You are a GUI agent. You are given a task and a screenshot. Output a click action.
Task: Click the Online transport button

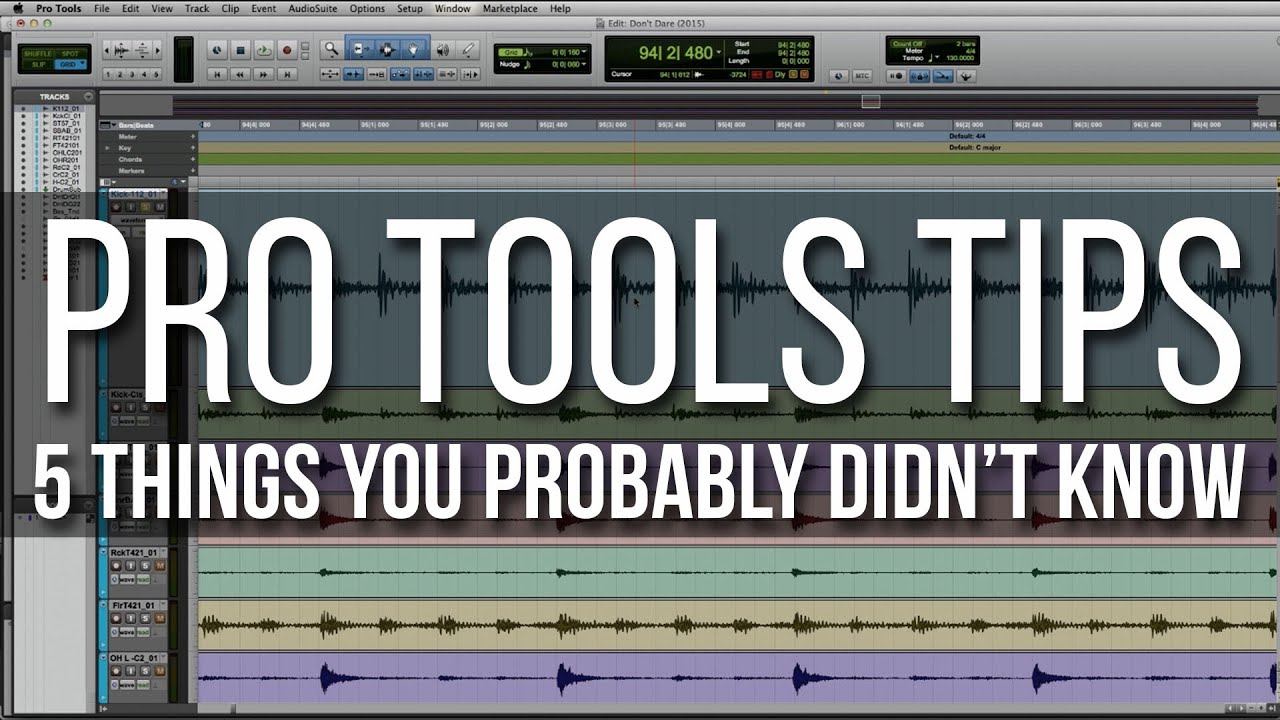coord(217,50)
